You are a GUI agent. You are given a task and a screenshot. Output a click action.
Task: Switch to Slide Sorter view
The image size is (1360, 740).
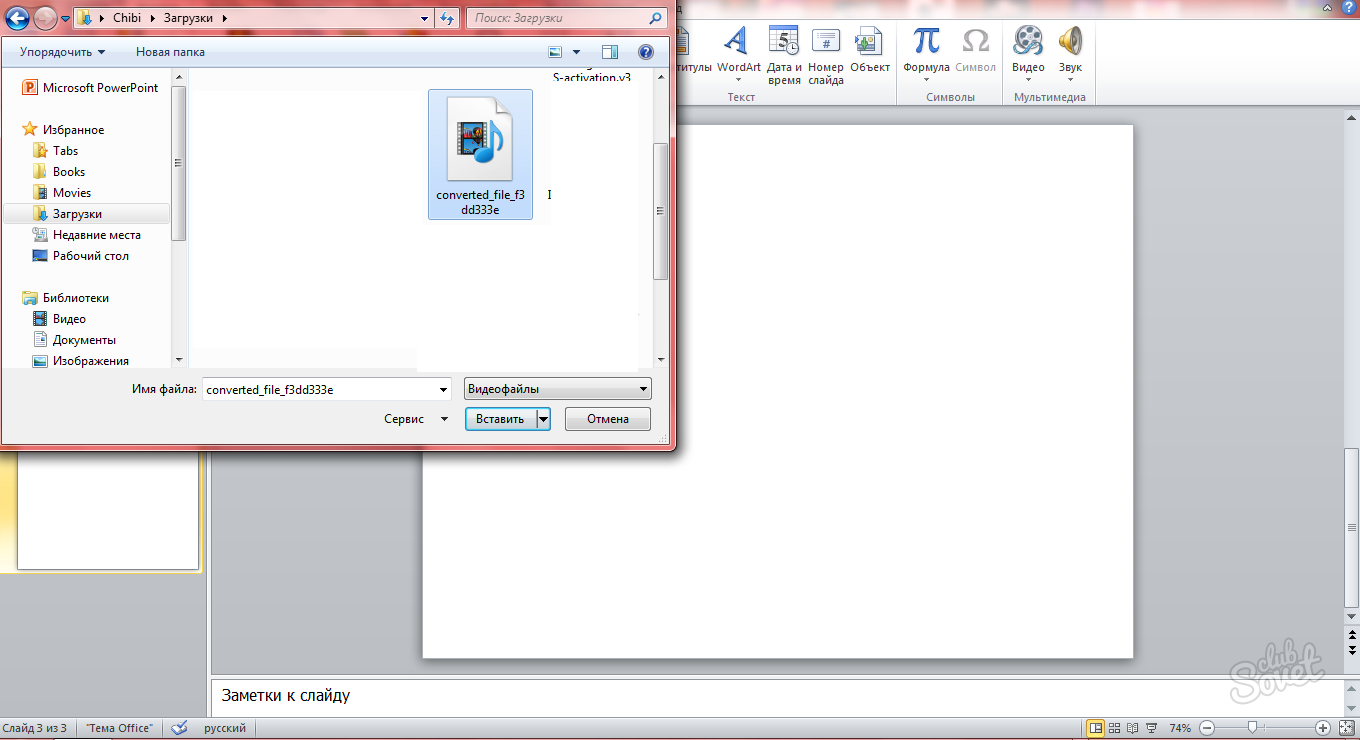click(x=1114, y=728)
